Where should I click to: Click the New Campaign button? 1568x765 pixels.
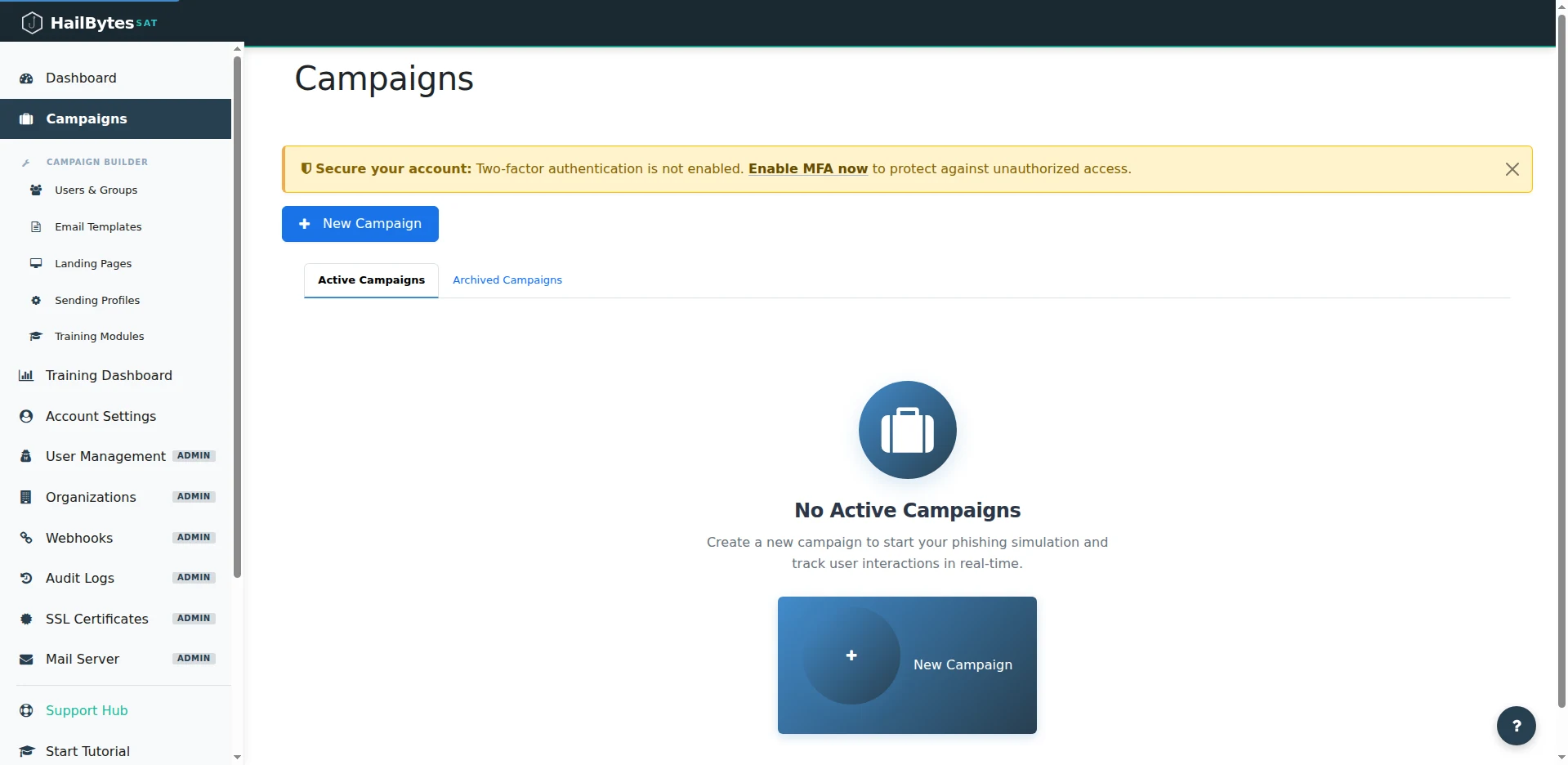coord(360,223)
